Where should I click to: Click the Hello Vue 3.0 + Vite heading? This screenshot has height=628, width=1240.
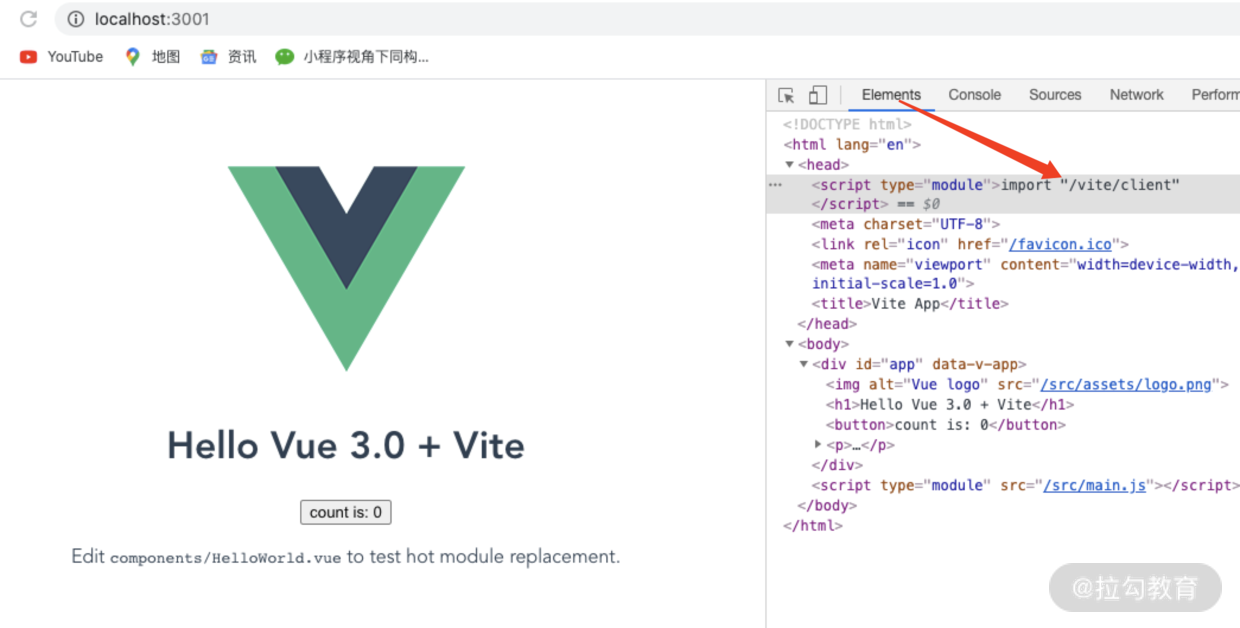pyautogui.click(x=346, y=446)
